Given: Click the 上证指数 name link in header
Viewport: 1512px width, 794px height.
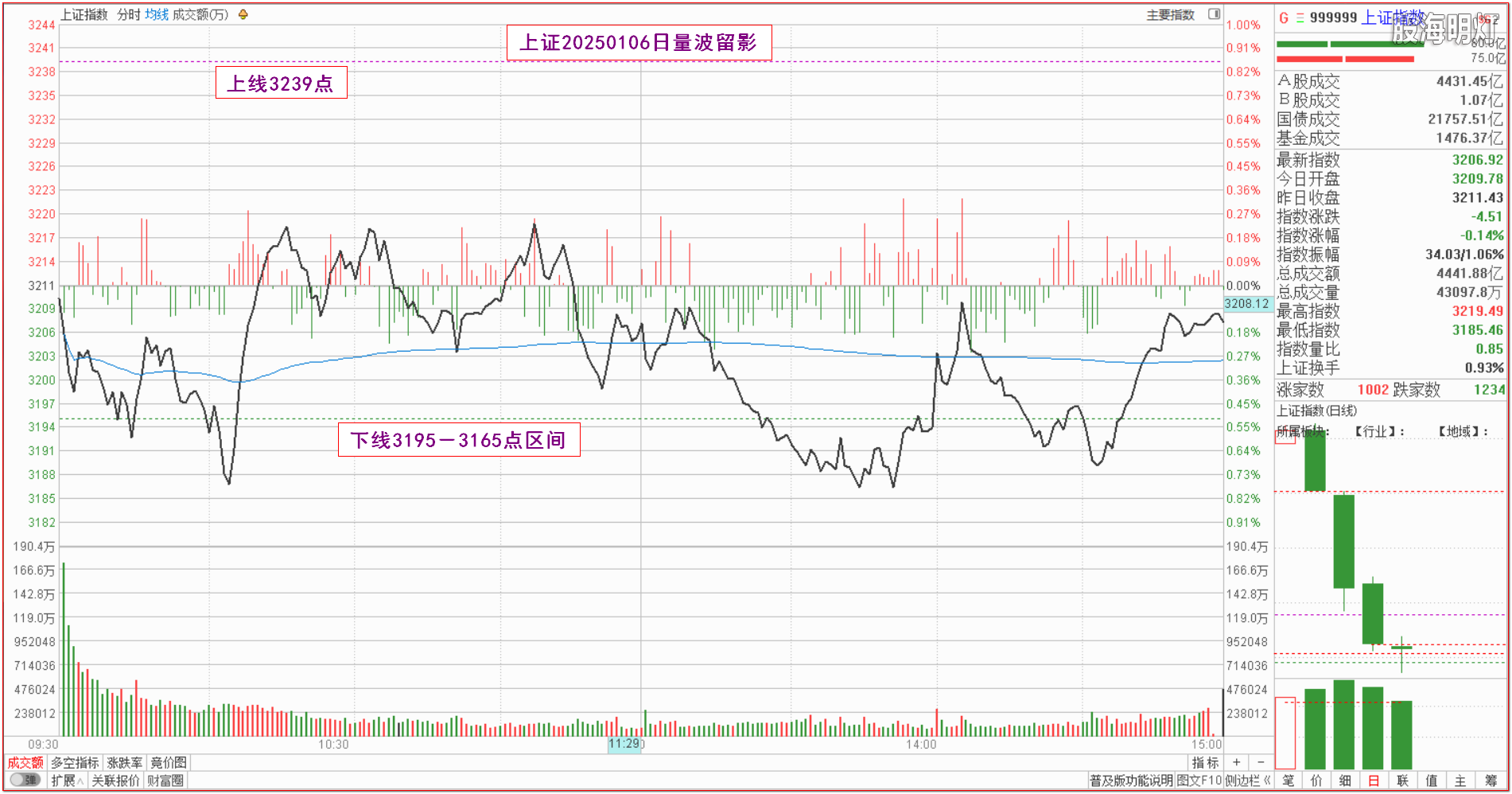Looking at the screenshot, I should coord(1391,18).
